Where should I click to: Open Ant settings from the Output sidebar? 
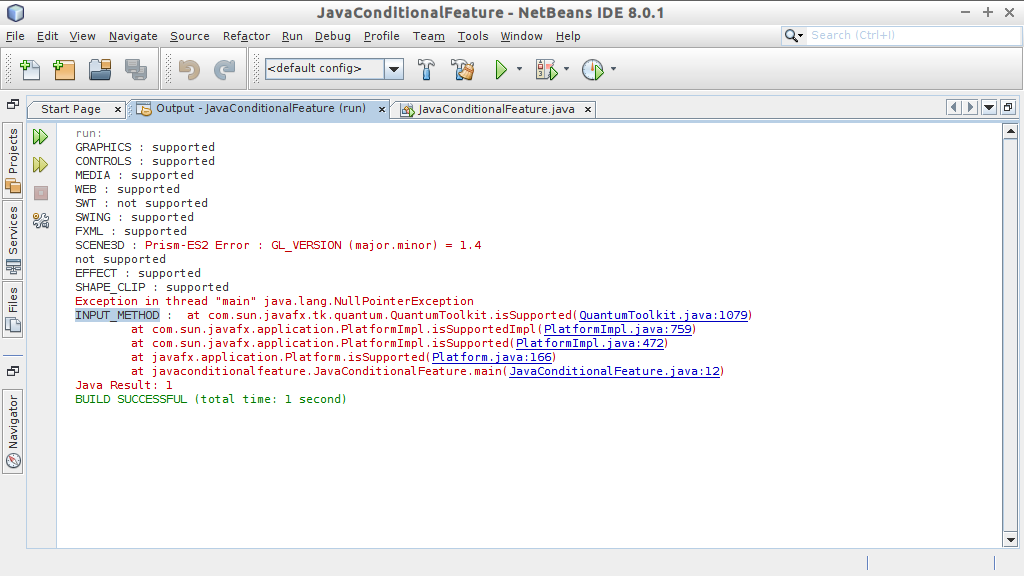(x=40, y=221)
